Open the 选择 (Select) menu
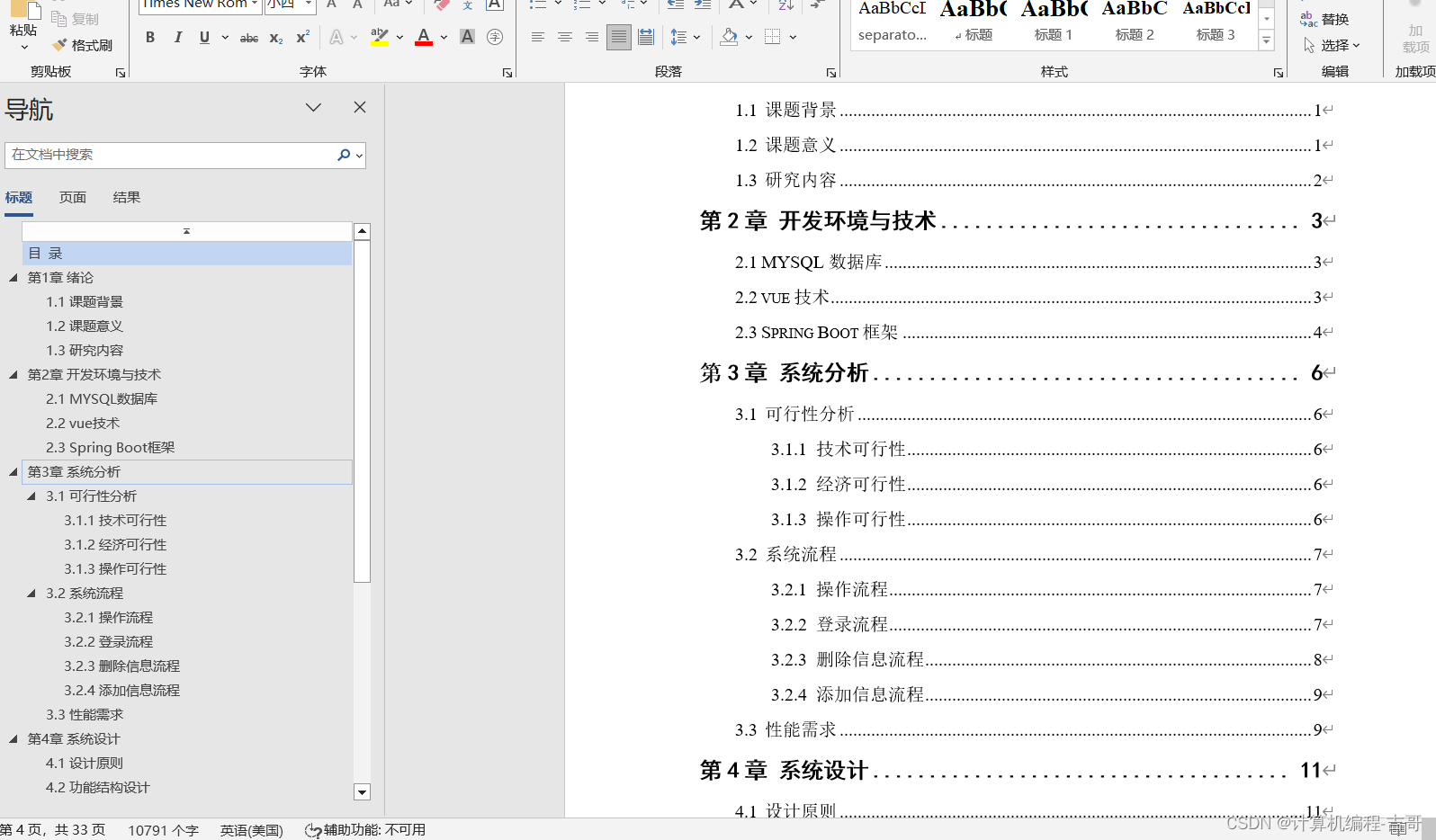This screenshot has height=840, width=1436. pos(1332,45)
